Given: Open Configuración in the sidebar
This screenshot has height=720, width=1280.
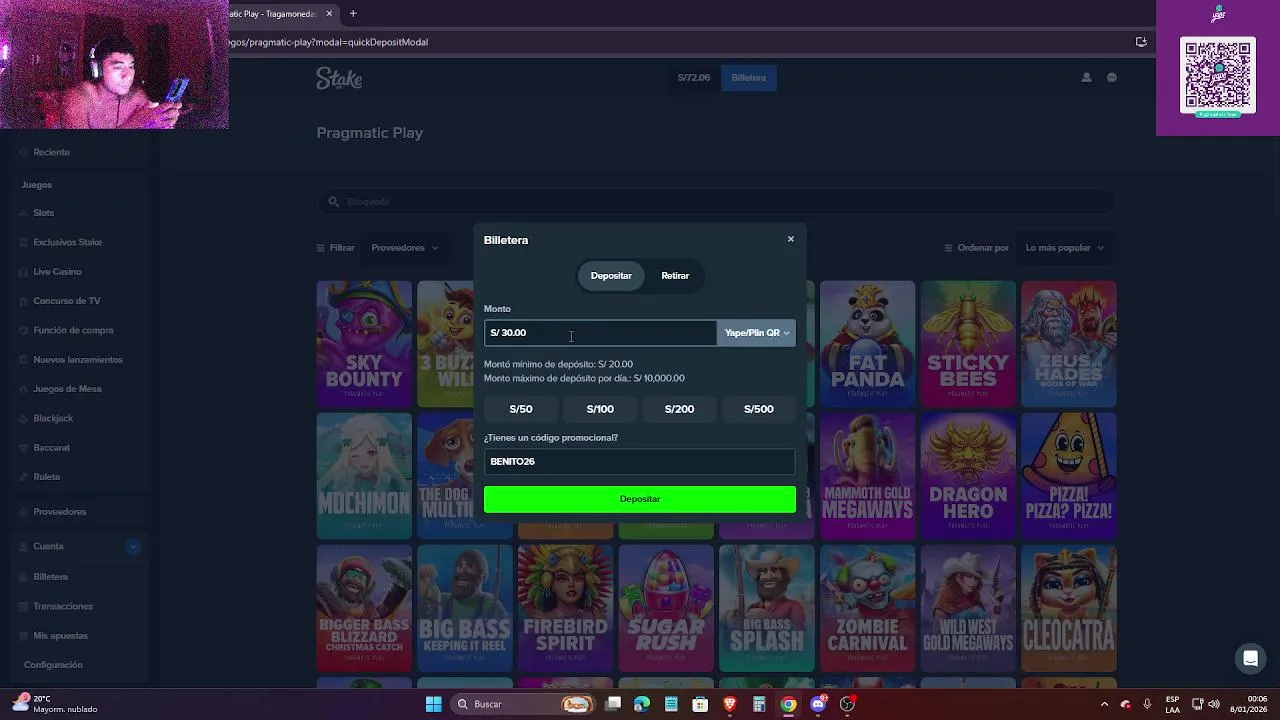Looking at the screenshot, I should (x=53, y=665).
